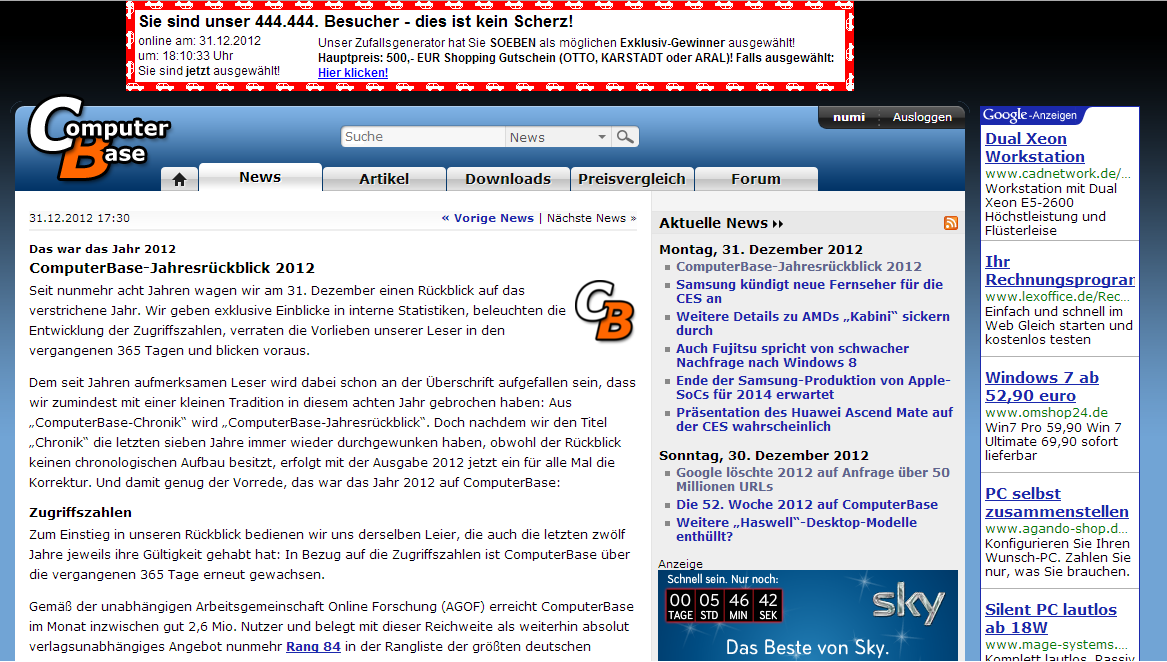The width and height of the screenshot is (1167, 662).
Task: Open the Rang 84 link
Action: pos(313,646)
